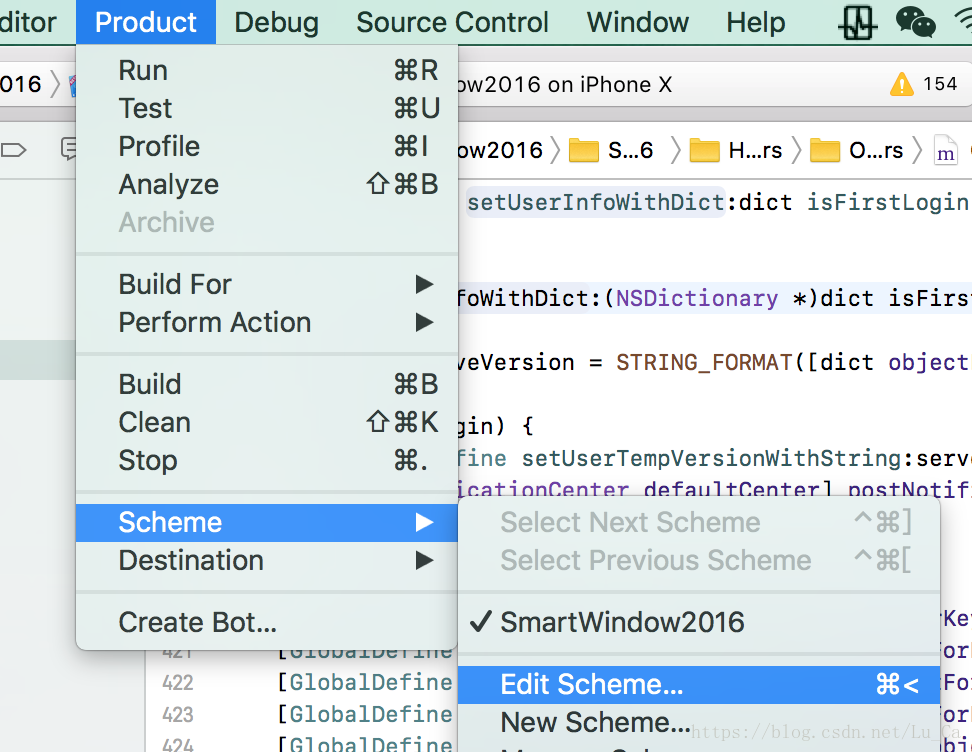Click Analyze in the Product menu

(x=168, y=184)
